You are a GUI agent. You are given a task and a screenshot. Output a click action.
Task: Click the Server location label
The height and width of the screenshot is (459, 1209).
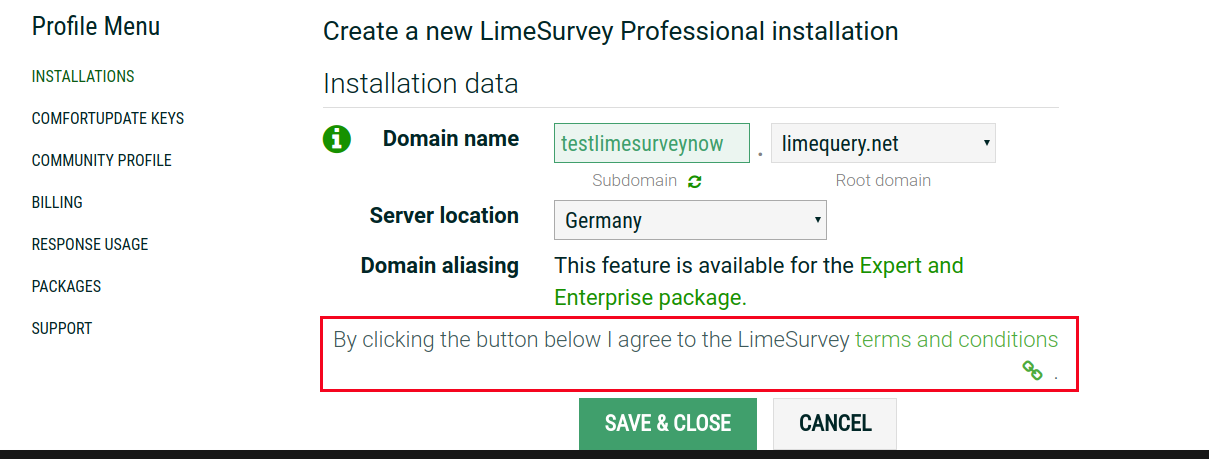(444, 216)
